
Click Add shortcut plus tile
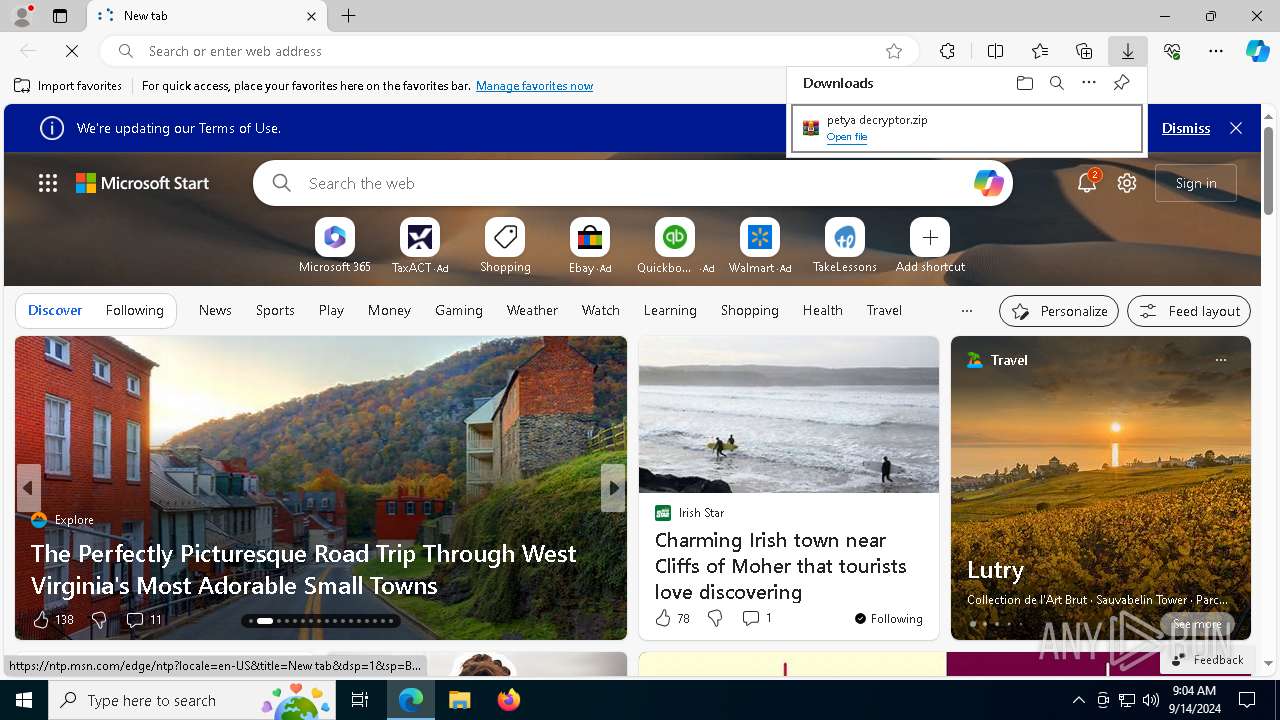(930, 246)
